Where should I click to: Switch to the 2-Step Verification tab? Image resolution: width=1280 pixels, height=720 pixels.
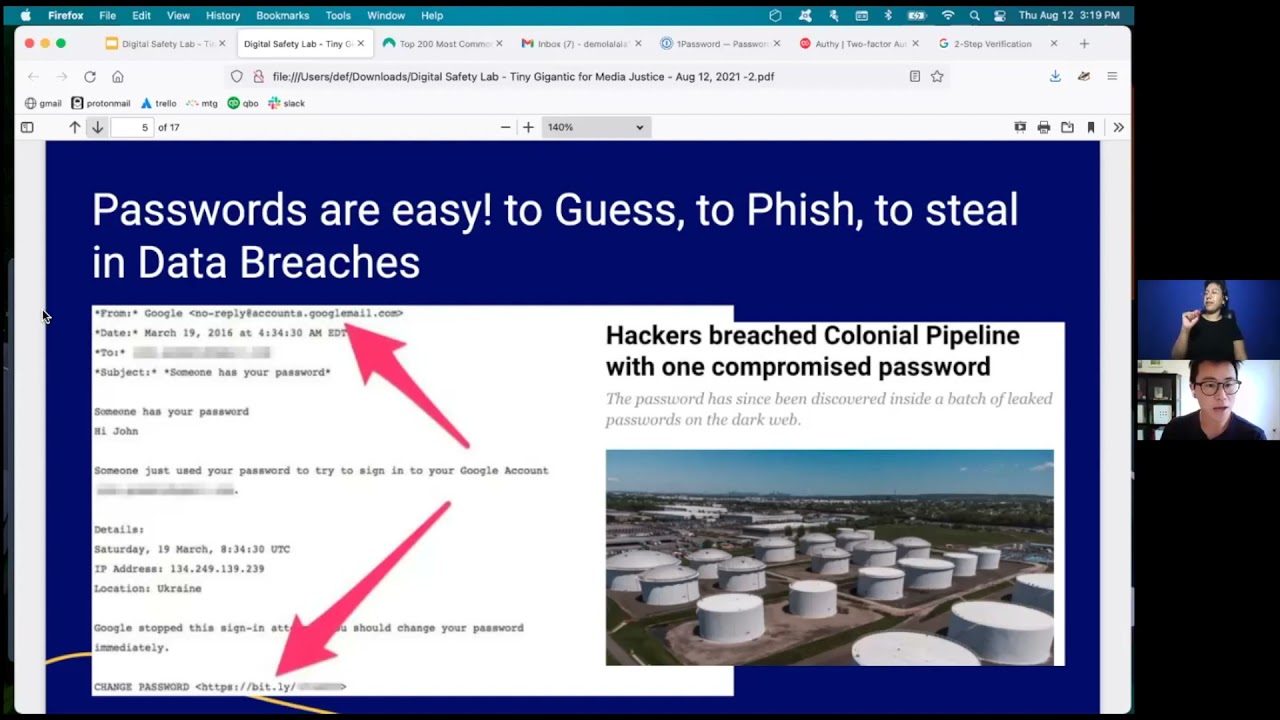pyautogui.click(x=992, y=44)
